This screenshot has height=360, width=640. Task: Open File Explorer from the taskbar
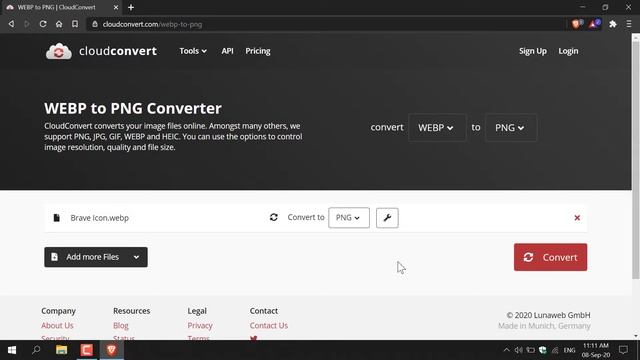(62, 350)
